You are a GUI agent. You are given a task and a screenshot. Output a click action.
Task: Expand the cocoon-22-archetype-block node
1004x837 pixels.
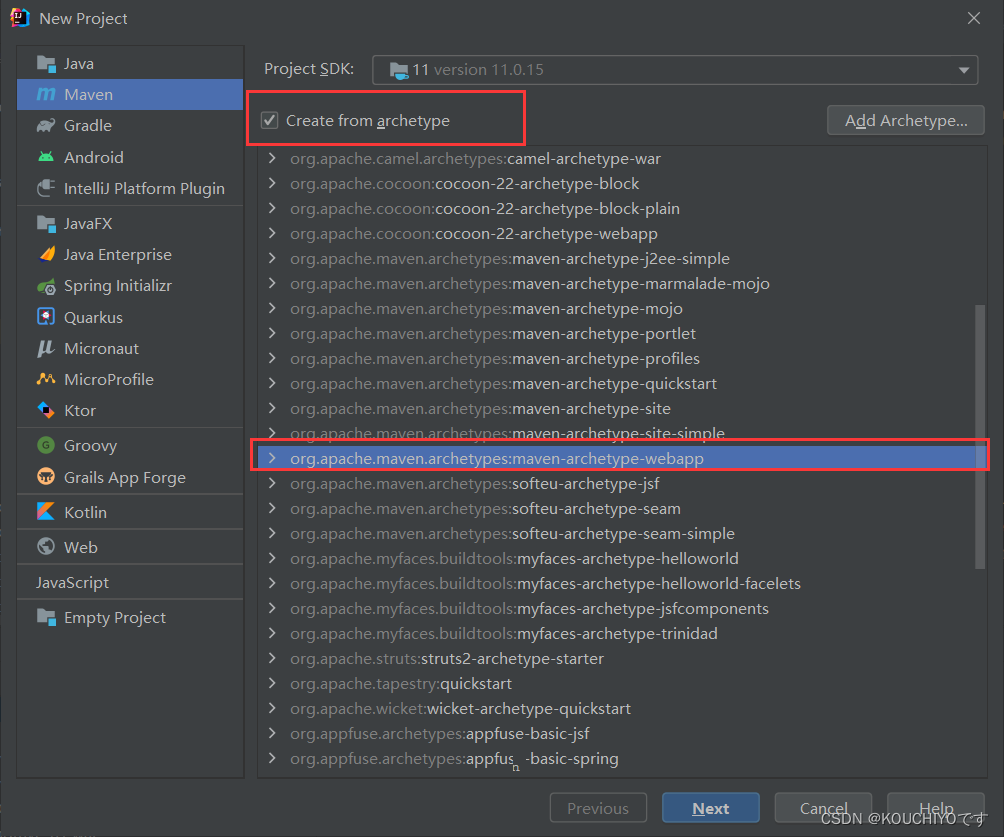pyautogui.click(x=272, y=183)
